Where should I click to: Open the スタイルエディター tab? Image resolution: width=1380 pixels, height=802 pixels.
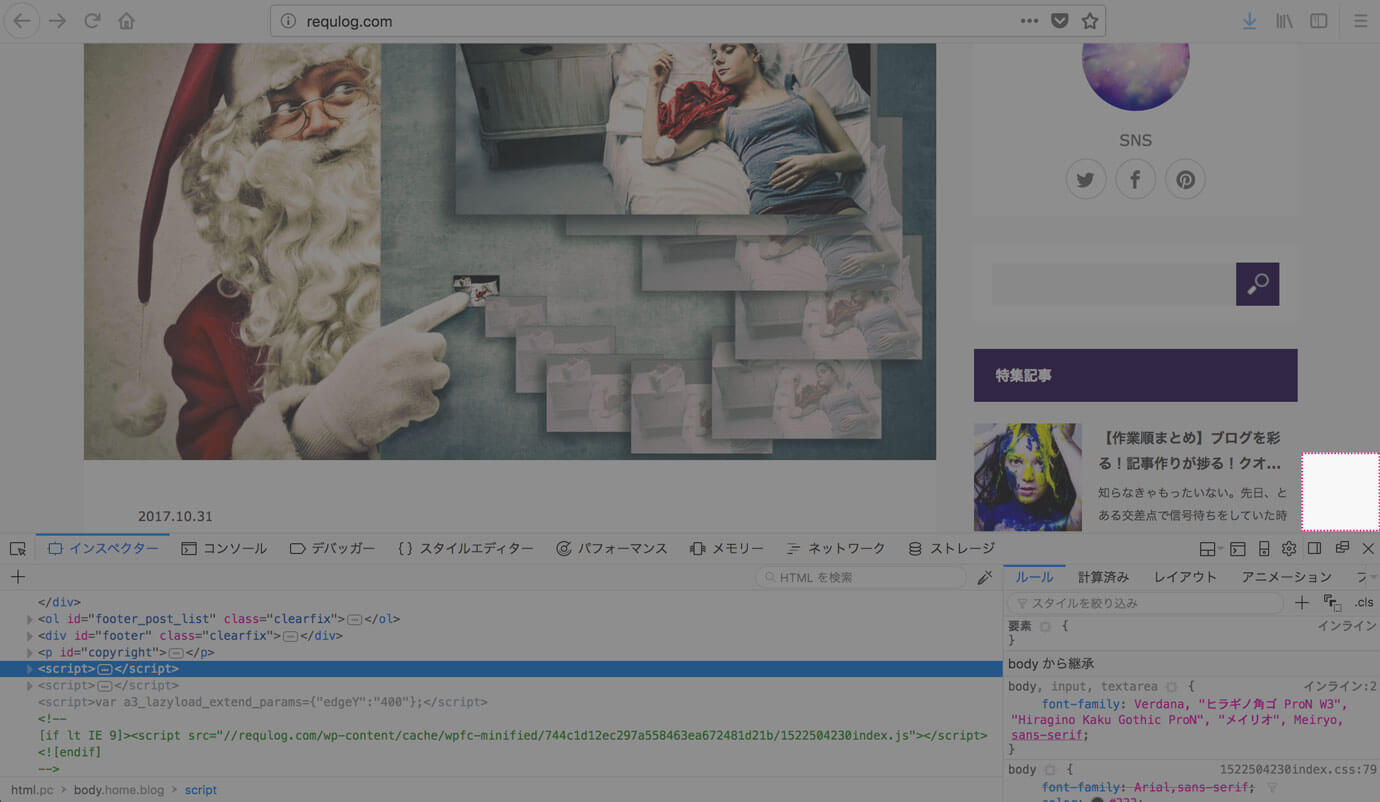pos(465,548)
